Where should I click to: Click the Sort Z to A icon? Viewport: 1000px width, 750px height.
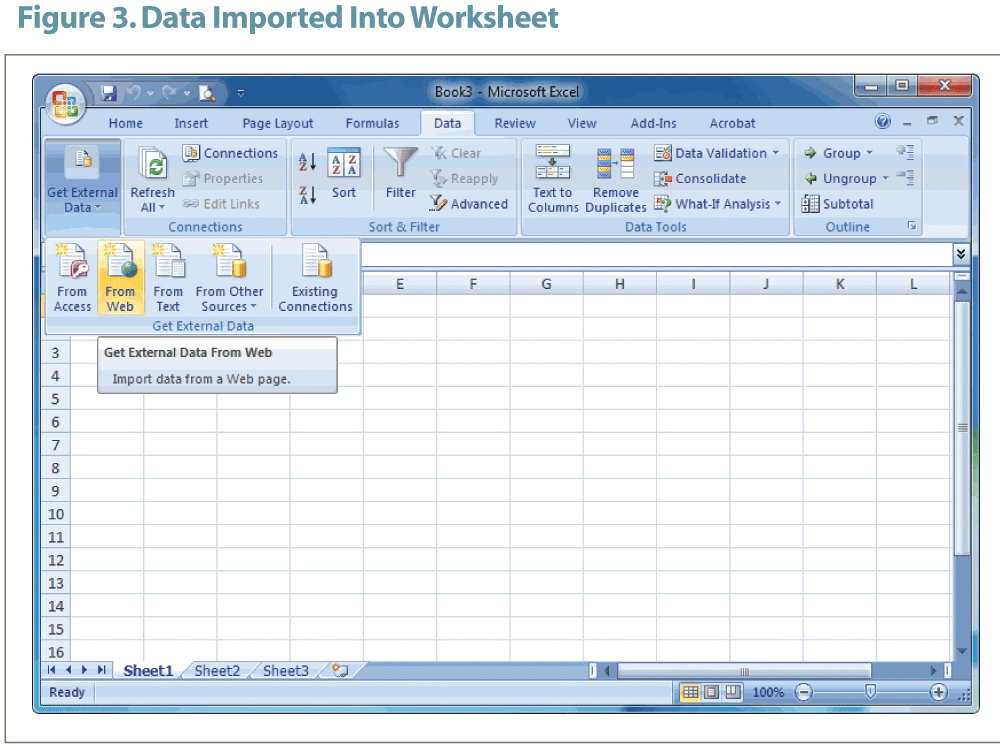click(x=307, y=195)
